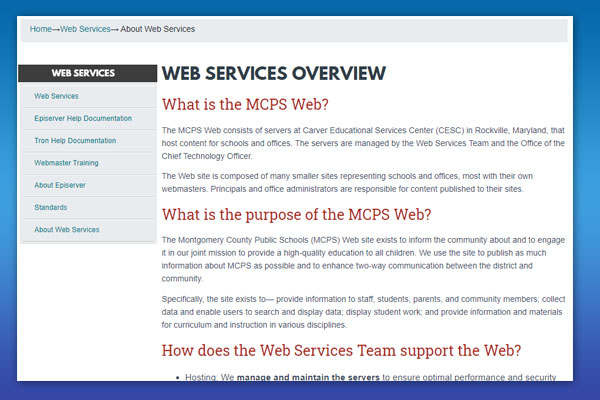This screenshot has width=600, height=400.
Task: Open About Web Services sidebar item
Action: (67, 230)
